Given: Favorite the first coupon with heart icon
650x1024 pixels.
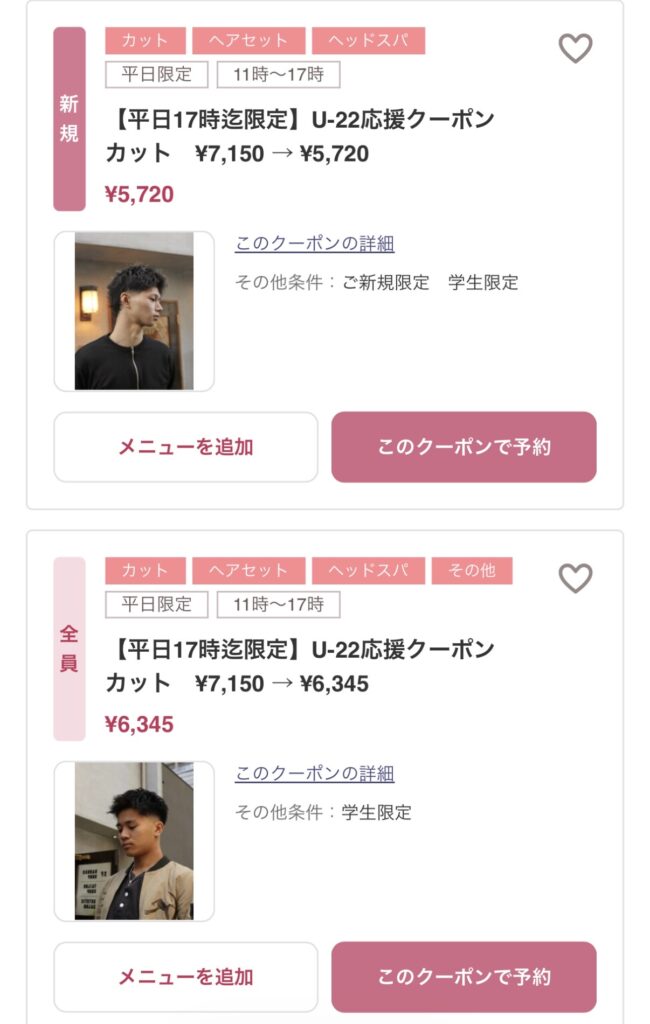Looking at the screenshot, I should pyautogui.click(x=575, y=48).
